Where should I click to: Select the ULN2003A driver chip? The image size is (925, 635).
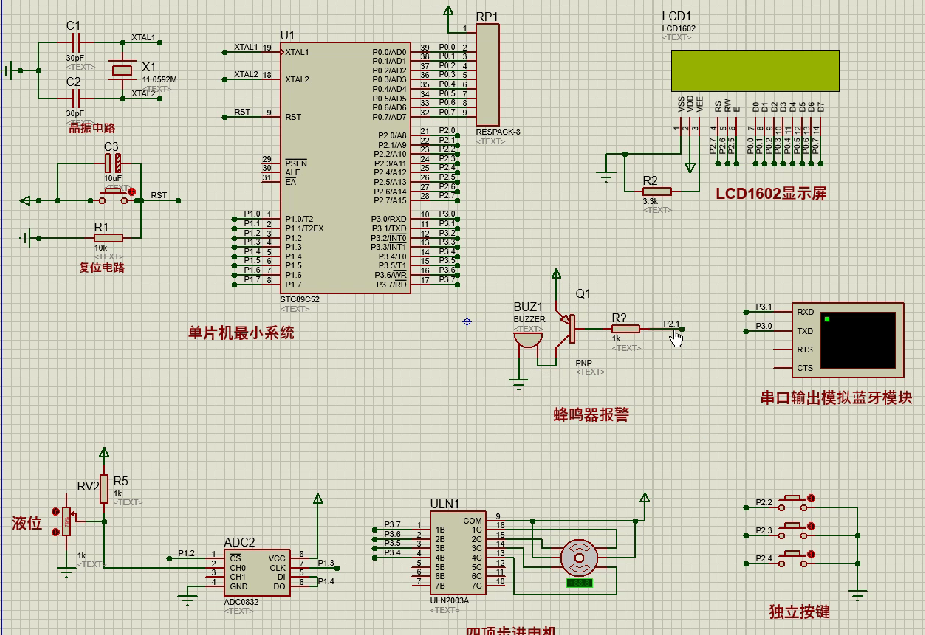[457, 552]
